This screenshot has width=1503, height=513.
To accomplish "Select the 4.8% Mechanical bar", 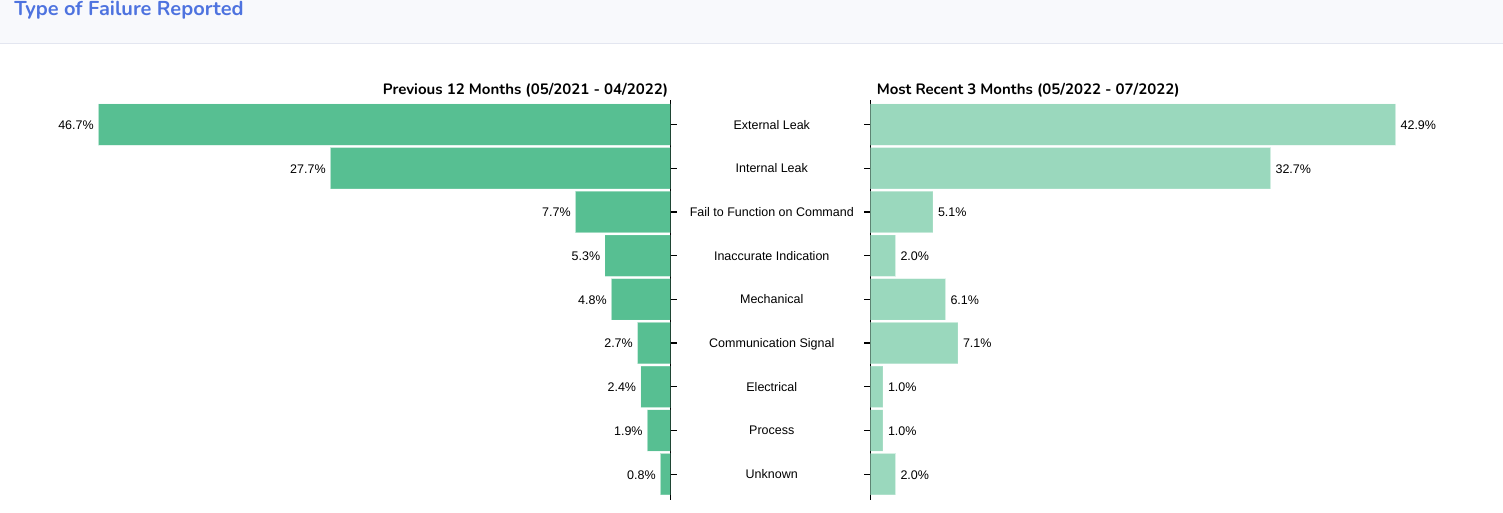I will click(640, 299).
